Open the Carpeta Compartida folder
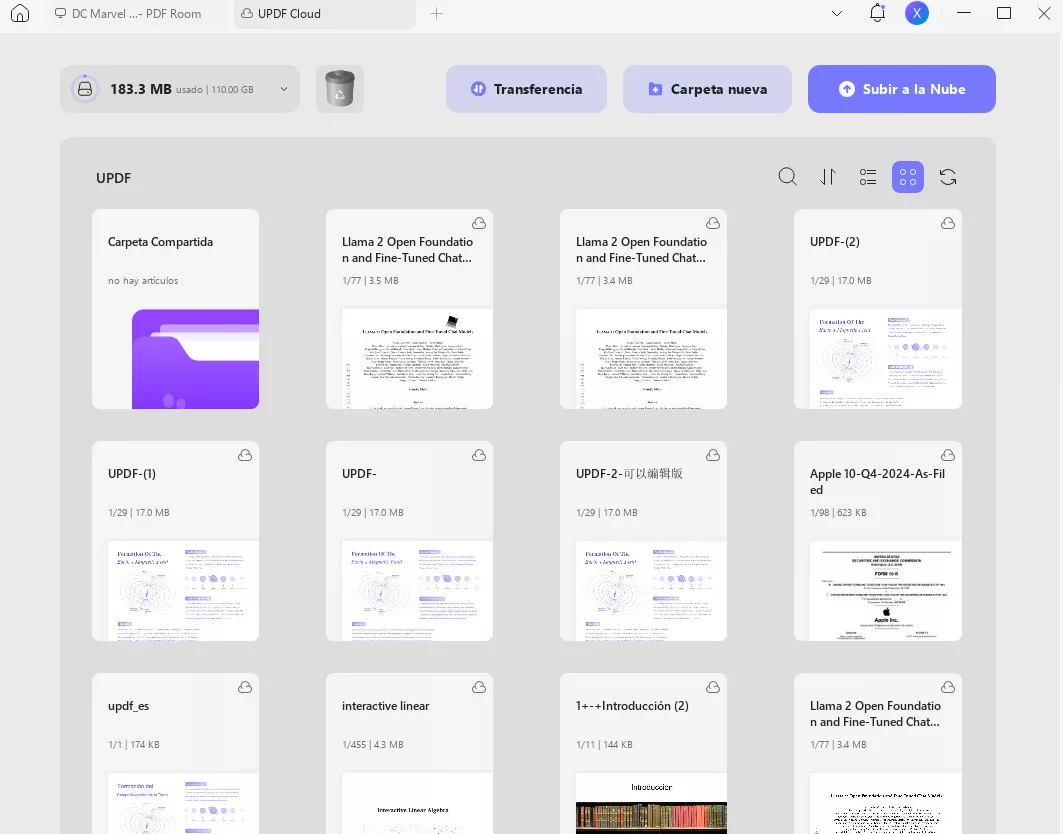The height and width of the screenshot is (834, 1063). (176, 309)
